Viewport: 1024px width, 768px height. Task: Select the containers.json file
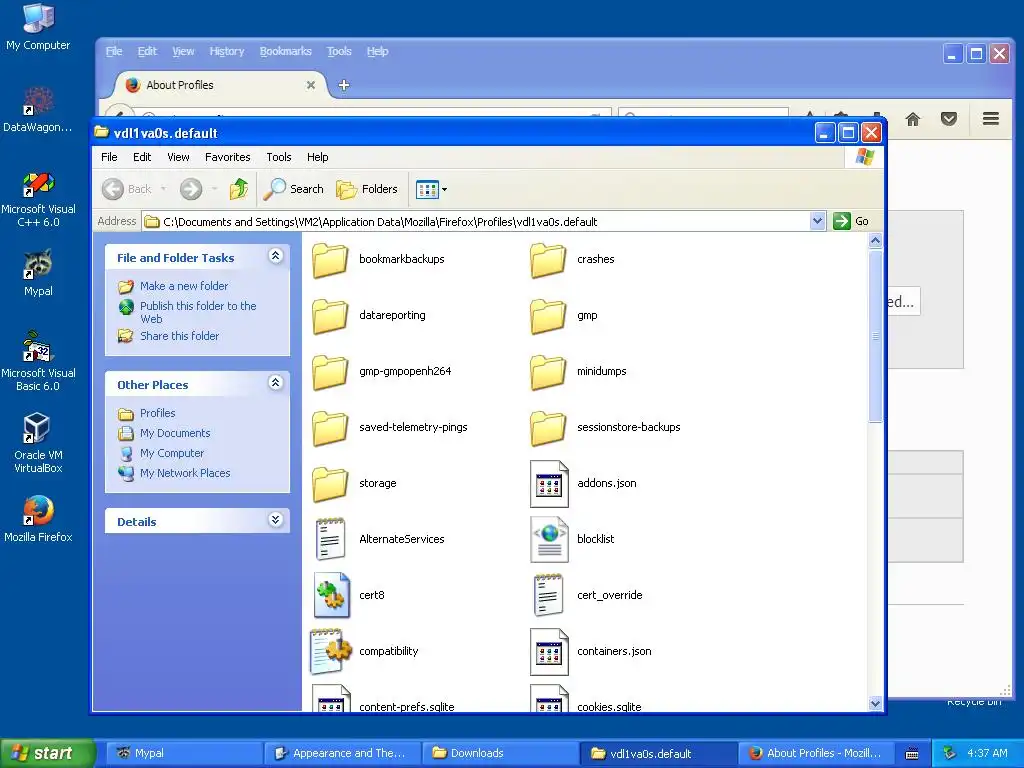pyautogui.click(x=591, y=651)
